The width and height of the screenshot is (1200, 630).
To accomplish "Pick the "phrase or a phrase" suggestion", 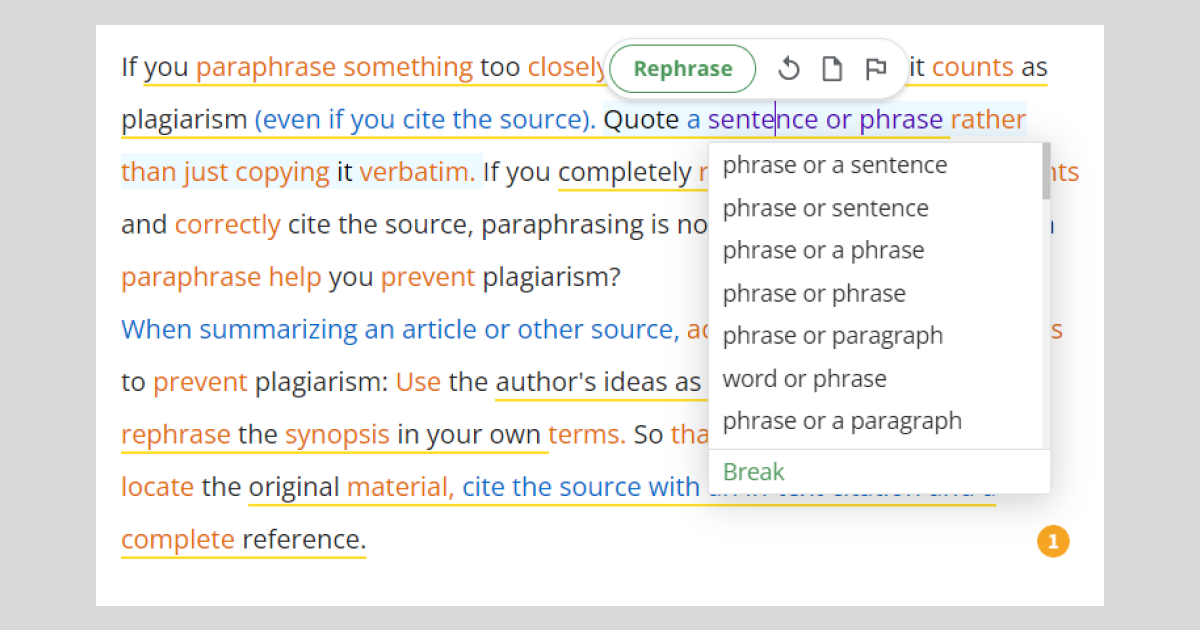I will [x=823, y=250].
